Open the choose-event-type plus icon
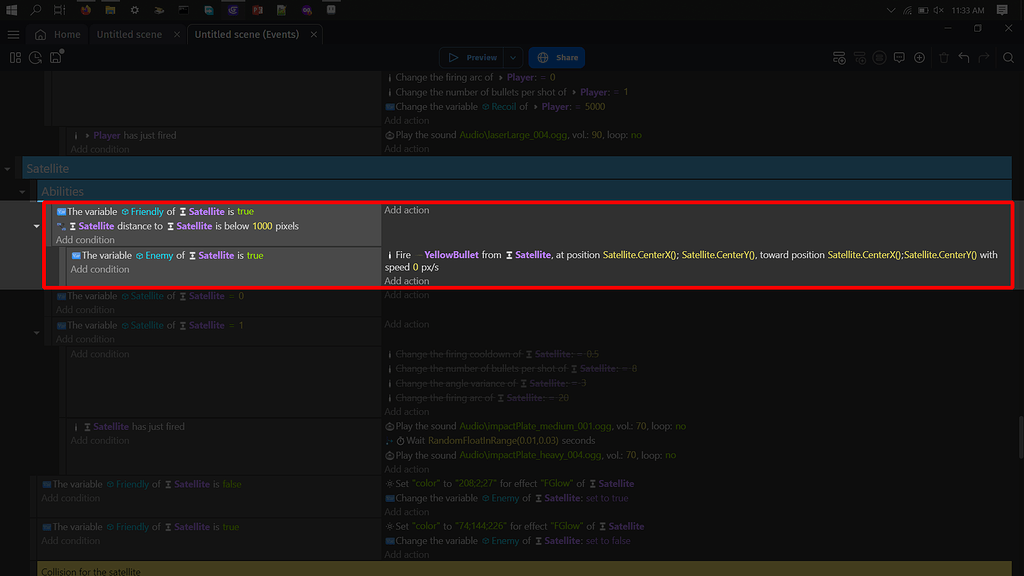 pos(919,57)
